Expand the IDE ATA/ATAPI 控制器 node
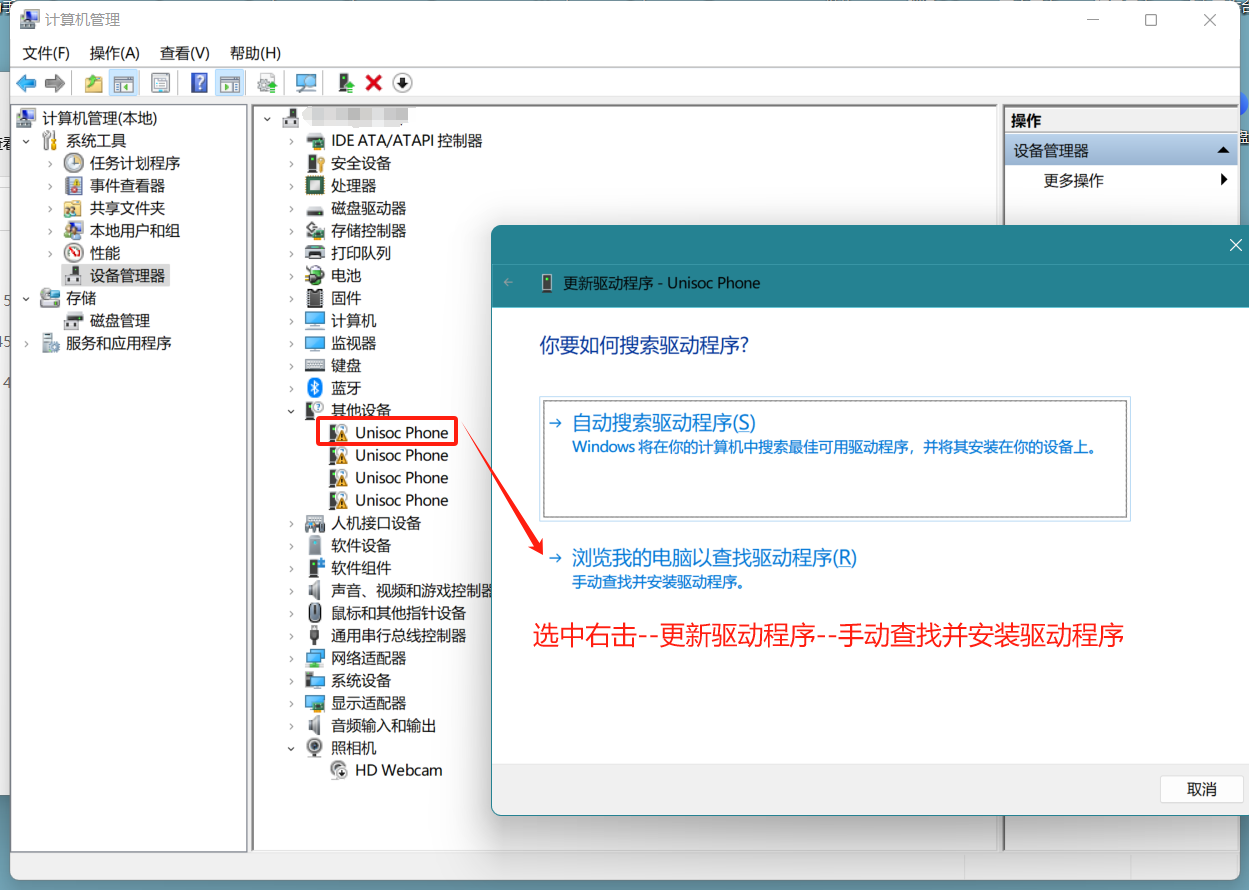 point(292,141)
